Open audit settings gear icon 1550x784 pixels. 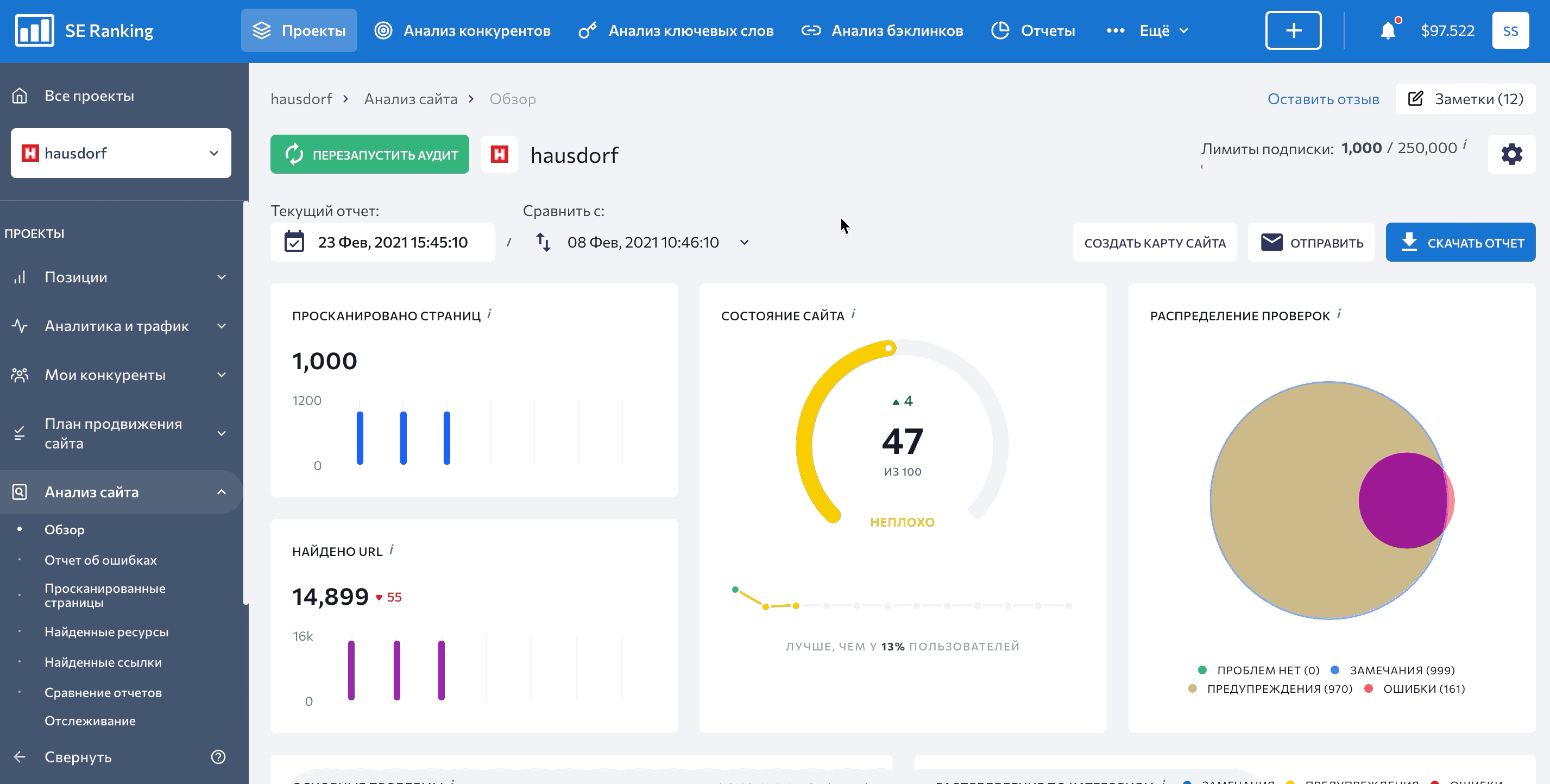[x=1511, y=154]
